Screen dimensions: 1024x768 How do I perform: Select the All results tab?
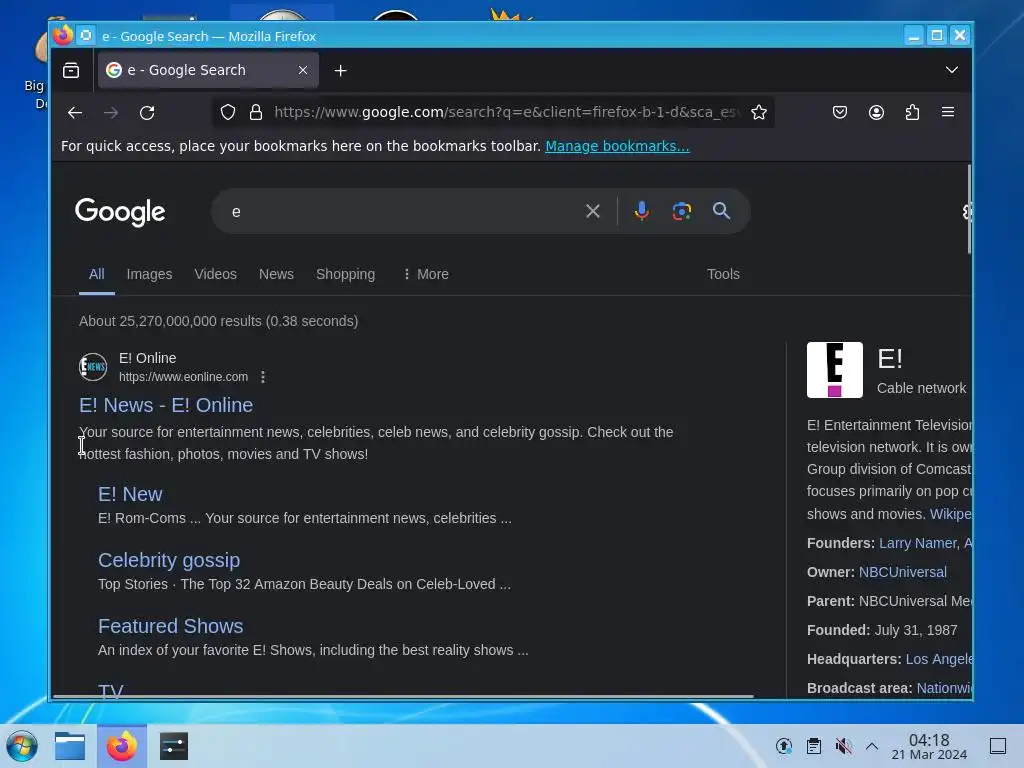point(97,274)
